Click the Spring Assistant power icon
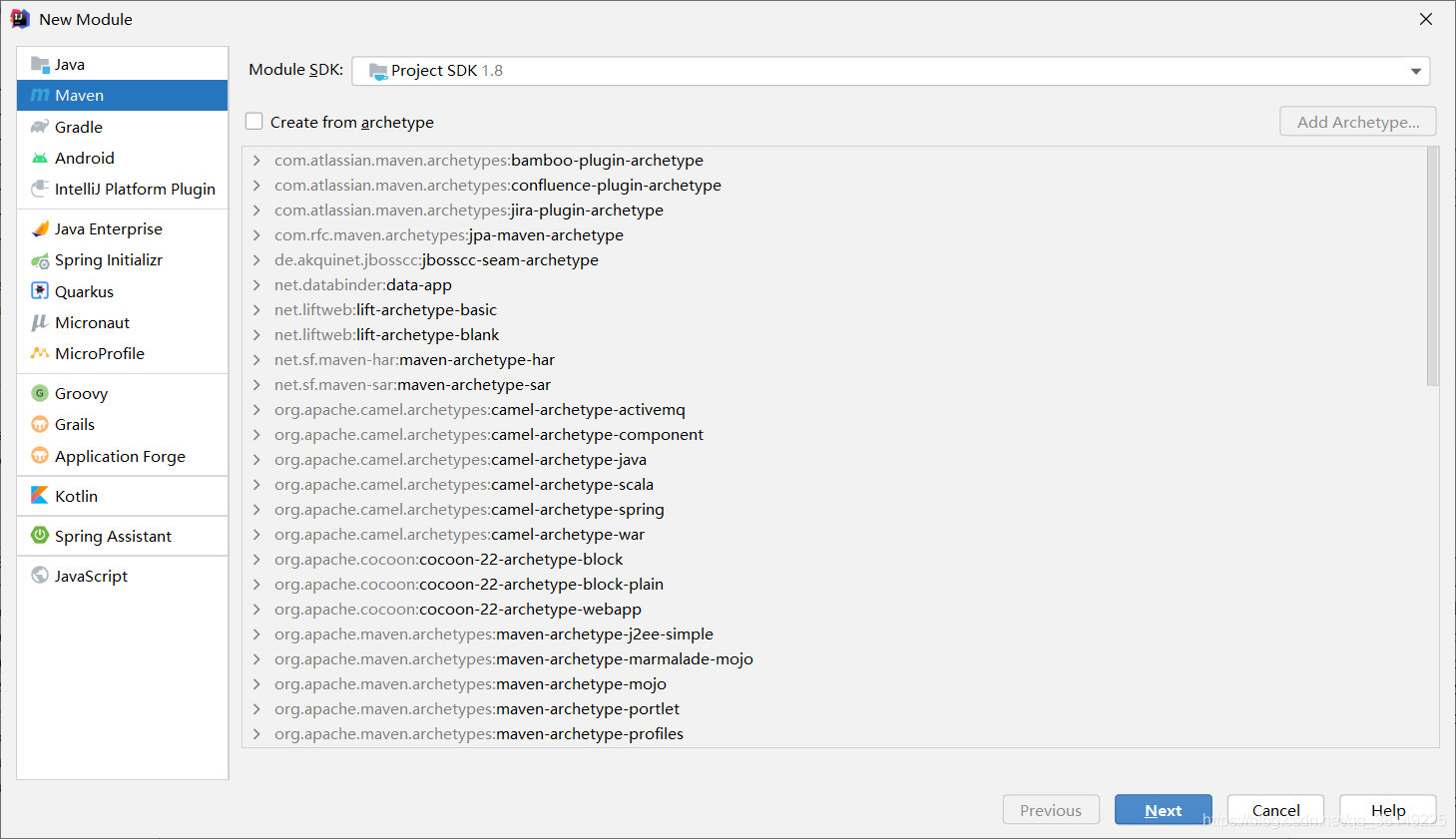Screen dimensions: 1456x839 pos(40,536)
